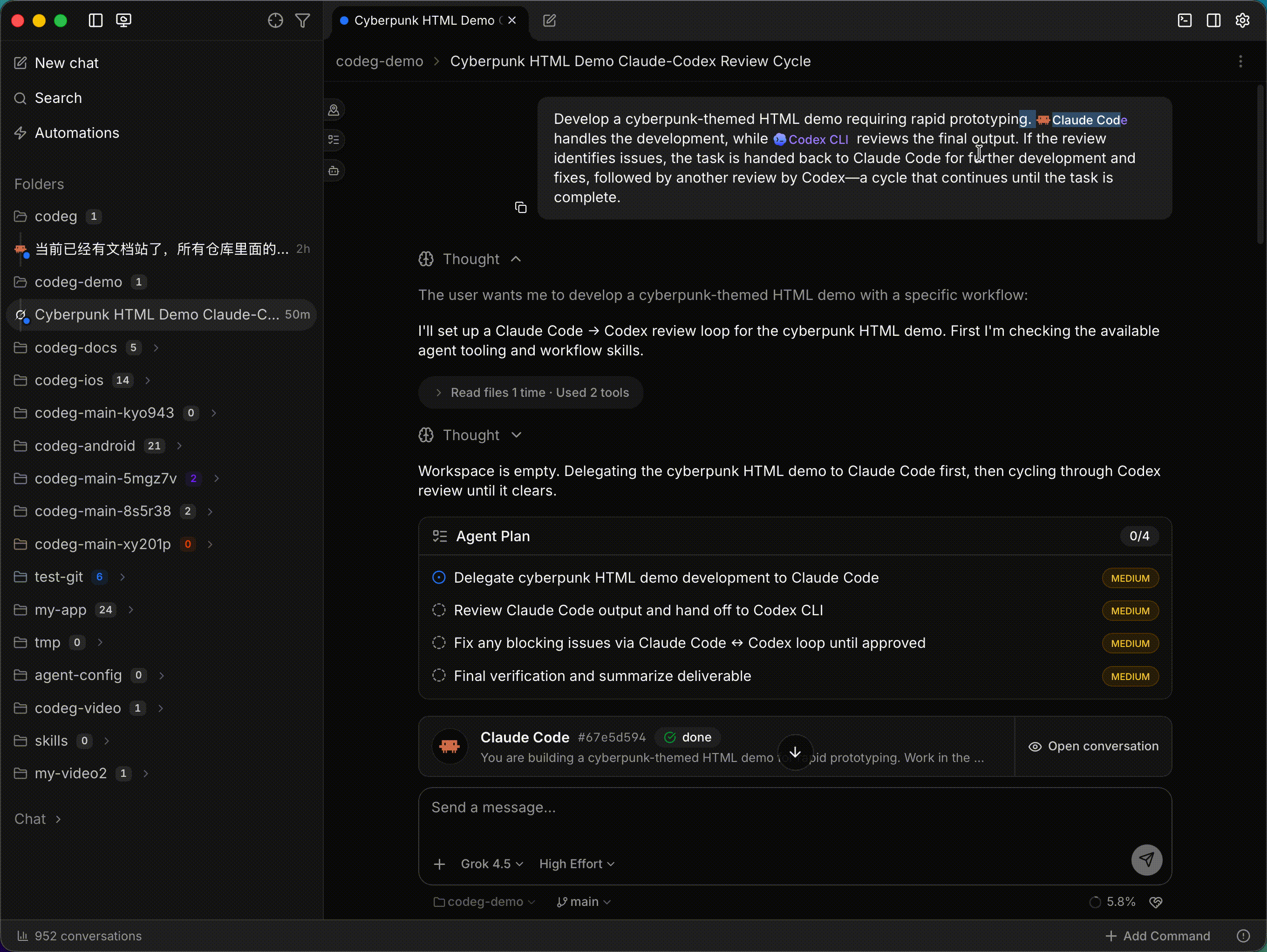Viewport: 1267px width, 952px height.
Task: Expand the test-git folder chevron
Action: tap(122, 577)
